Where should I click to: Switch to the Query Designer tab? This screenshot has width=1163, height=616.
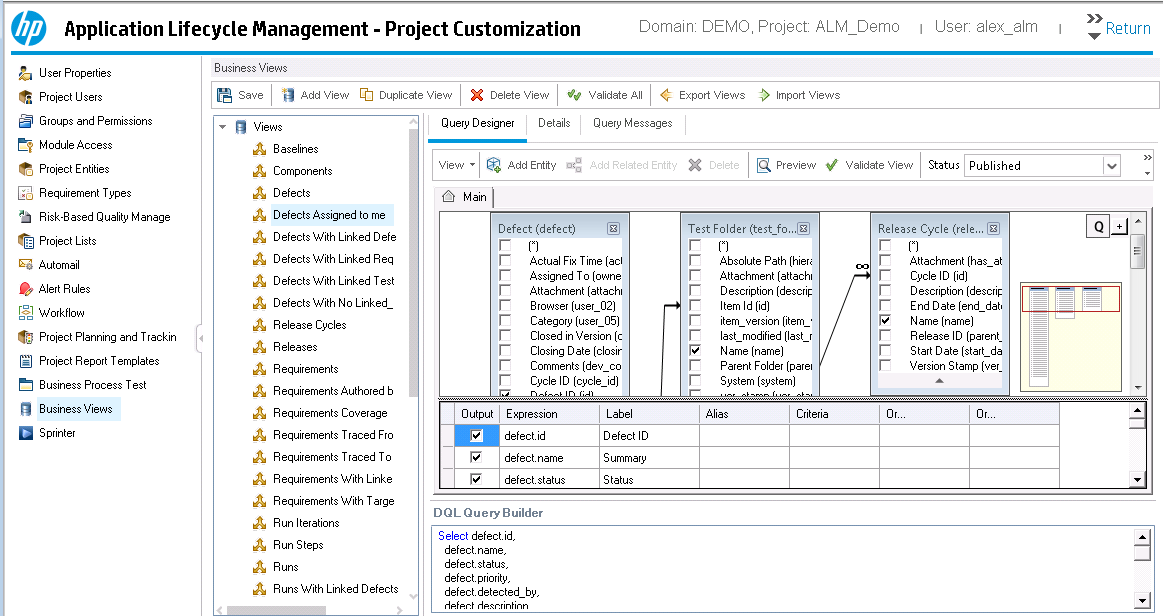click(x=478, y=123)
